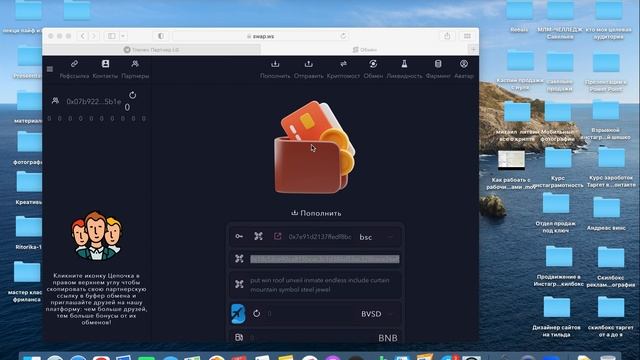Click the privacy shield icon in Safari

(x=161, y=36)
